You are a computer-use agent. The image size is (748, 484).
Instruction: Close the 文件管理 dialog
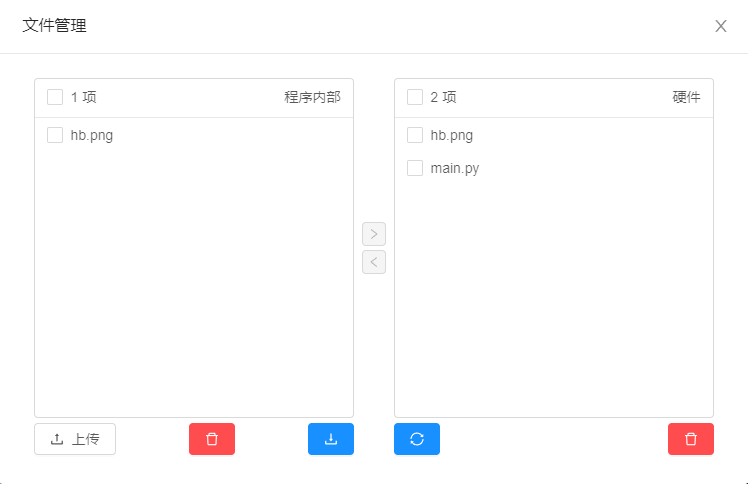point(721,26)
